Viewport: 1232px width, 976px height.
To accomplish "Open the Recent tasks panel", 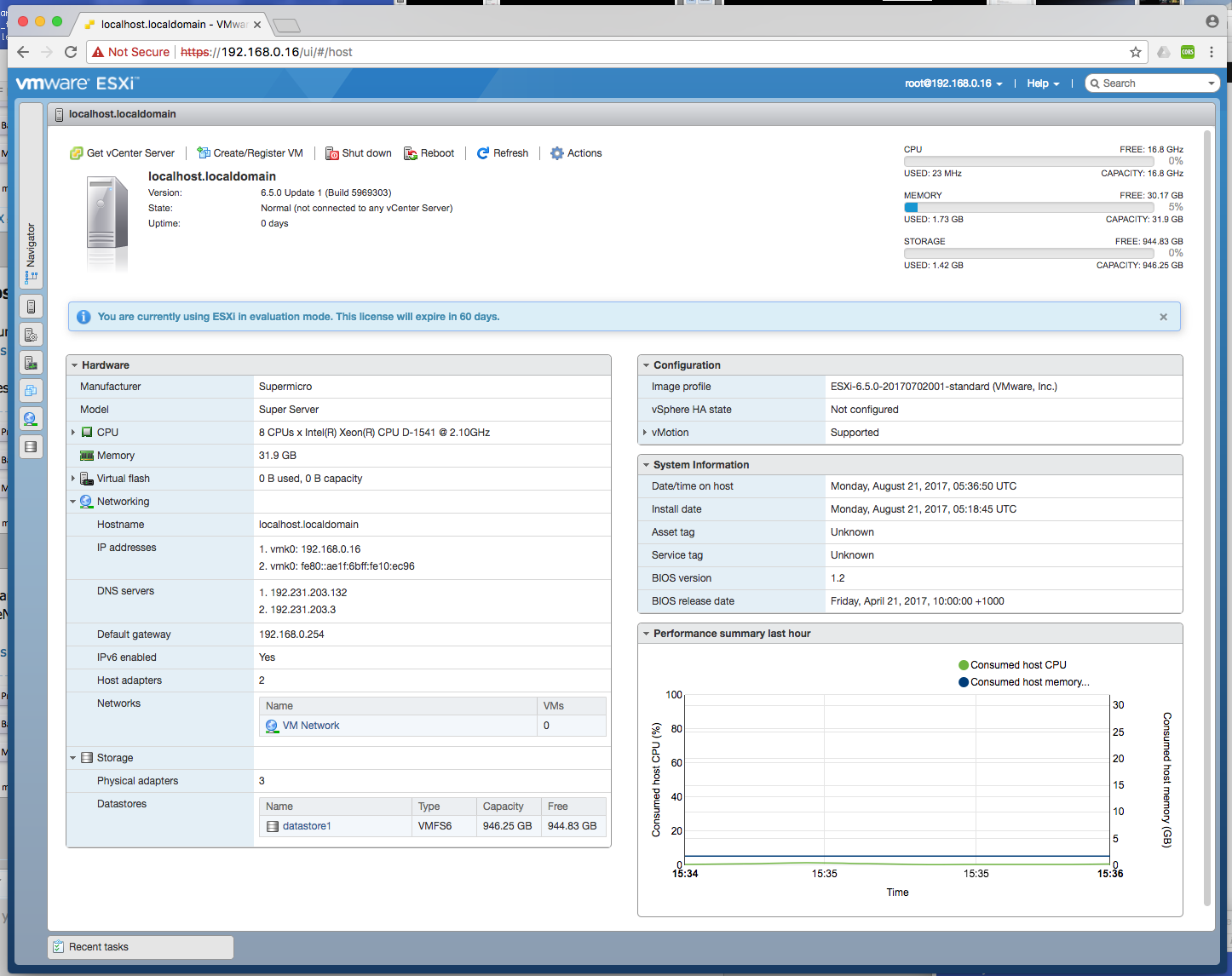I will pos(141,947).
